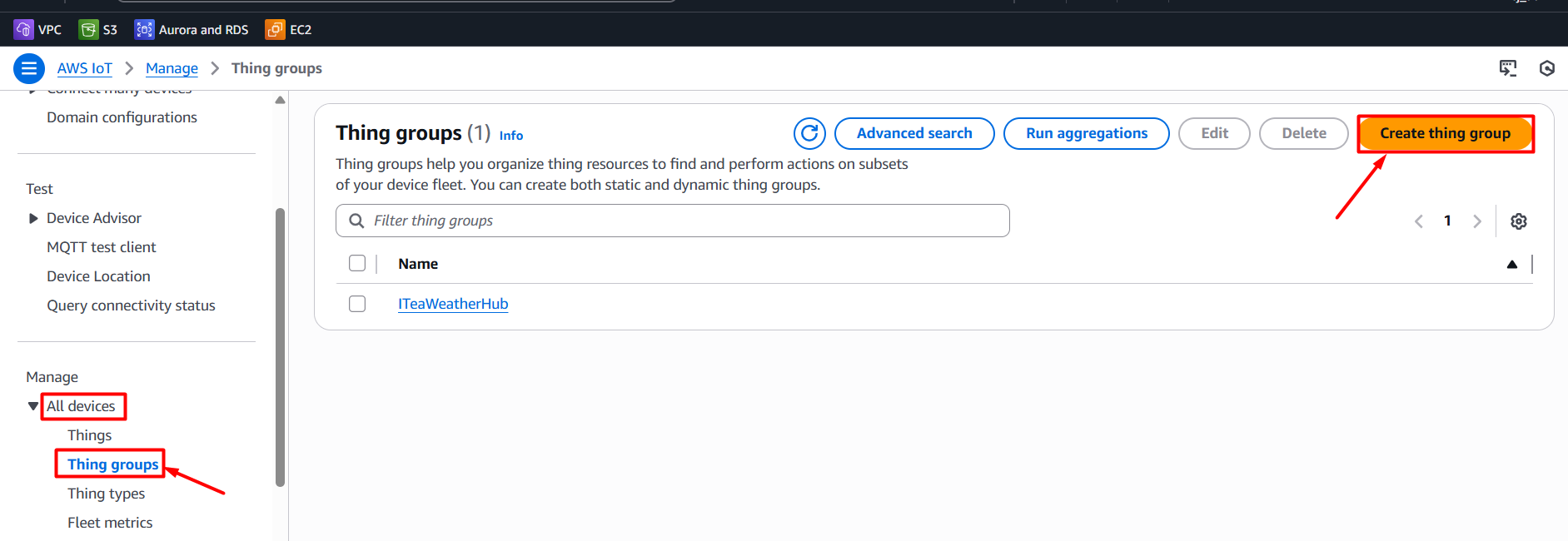This screenshot has width=1568, height=541.
Task: Open the CloudShell icon at top right
Action: tap(1507, 68)
